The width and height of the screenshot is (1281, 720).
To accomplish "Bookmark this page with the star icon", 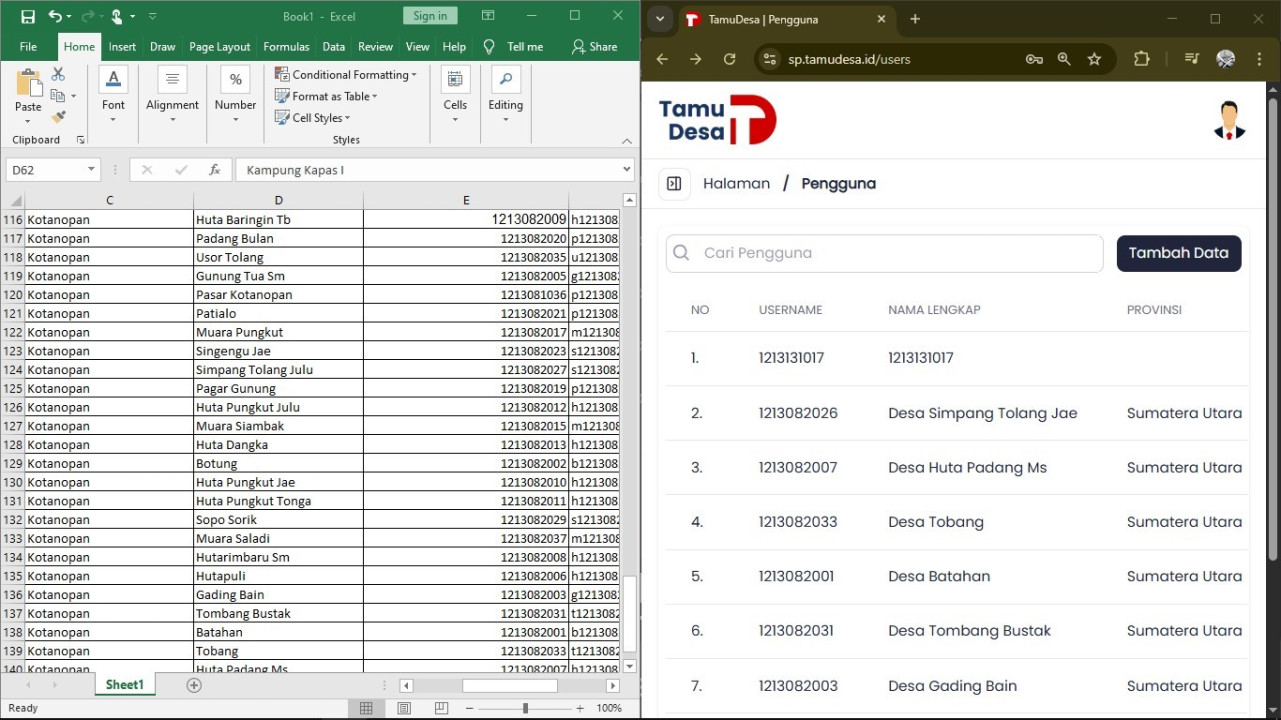I will (1094, 59).
